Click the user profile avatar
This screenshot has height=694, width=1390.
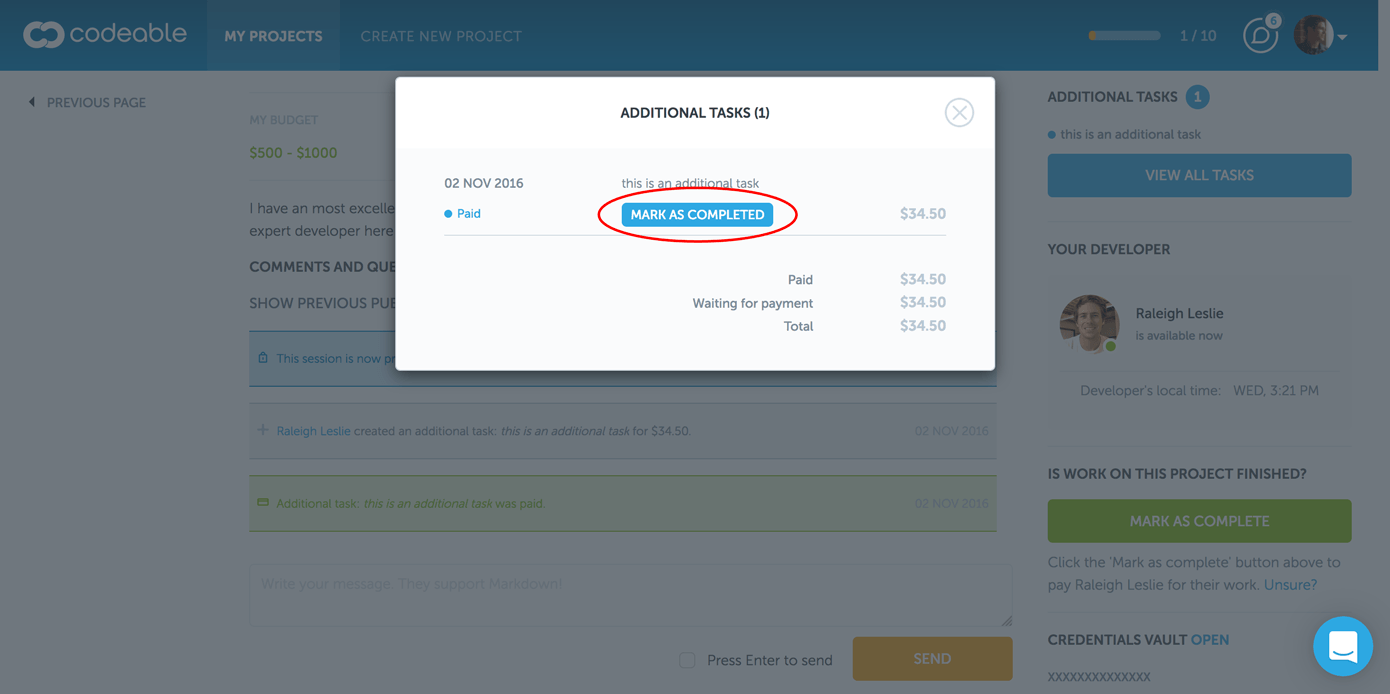coord(1313,35)
